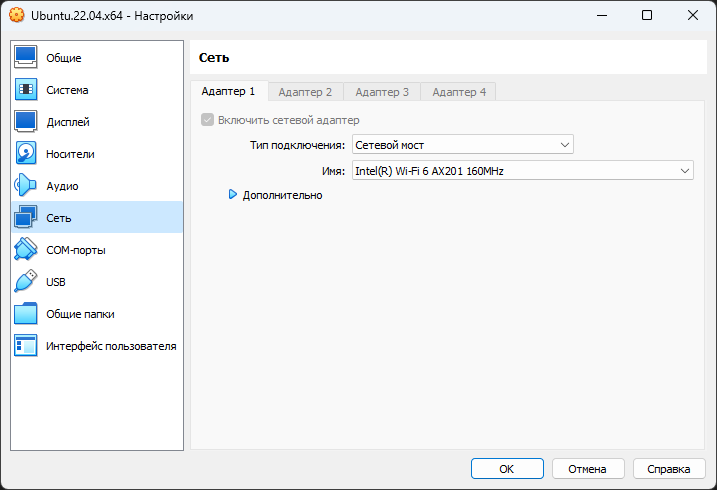Select the Аудио speaker icon
This screenshot has width=717, height=490.
coord(26,186)
